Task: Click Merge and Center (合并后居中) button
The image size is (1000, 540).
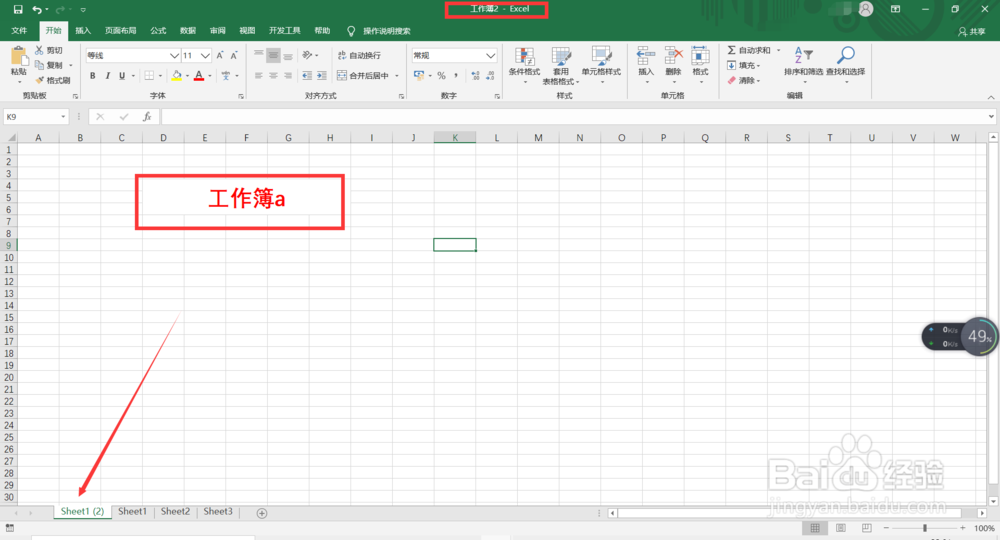Action: pos(363,76)
